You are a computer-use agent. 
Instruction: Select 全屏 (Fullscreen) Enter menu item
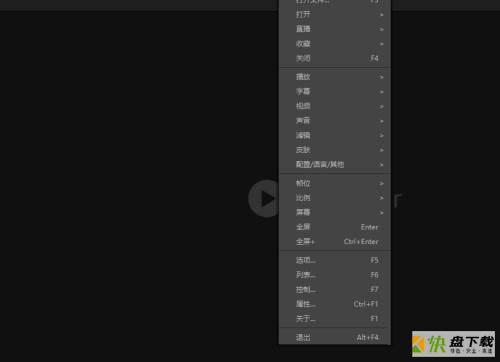335,227
